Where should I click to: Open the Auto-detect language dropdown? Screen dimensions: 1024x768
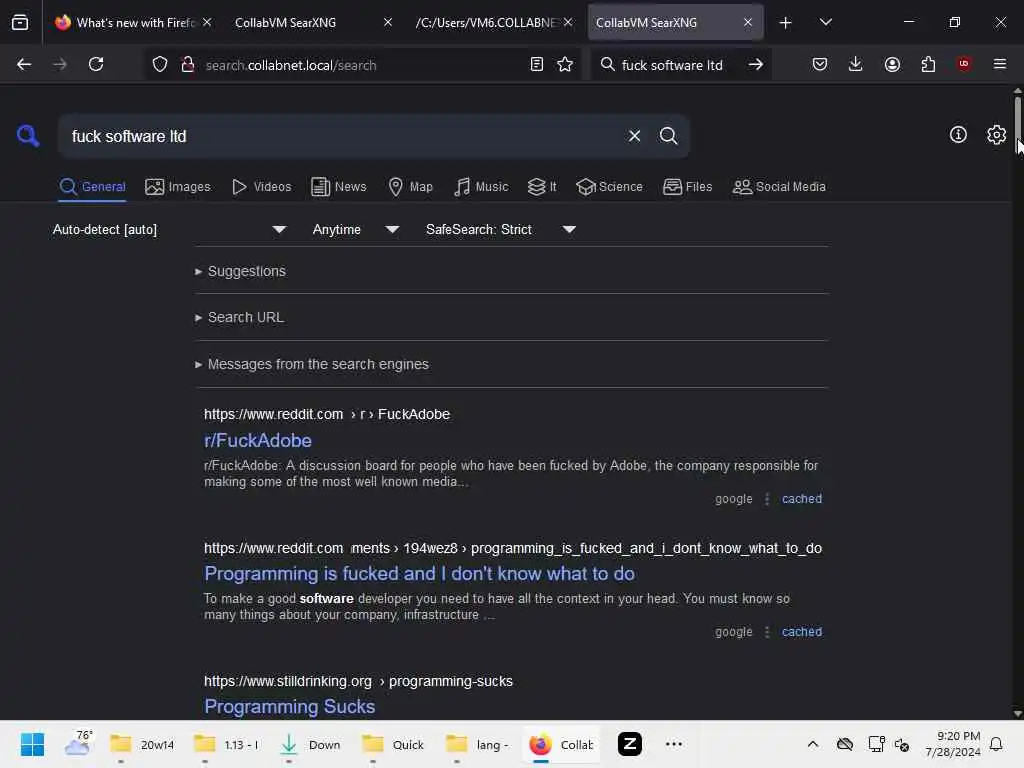point(170,230)
